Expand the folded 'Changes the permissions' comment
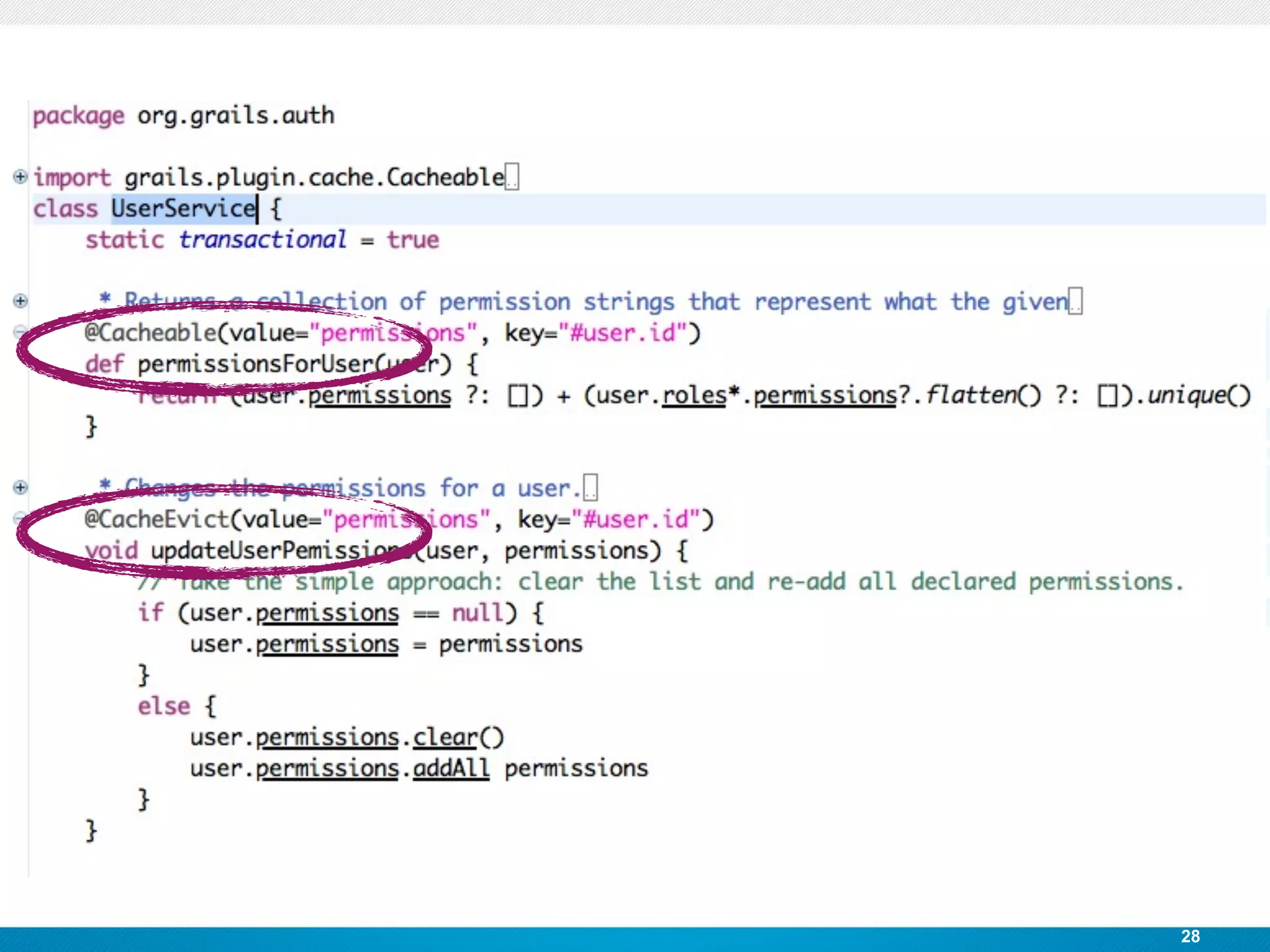 20,487
